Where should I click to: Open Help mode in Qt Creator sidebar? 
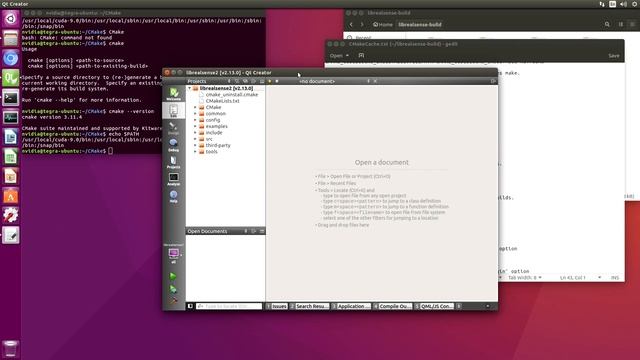(x=173, y=196)
